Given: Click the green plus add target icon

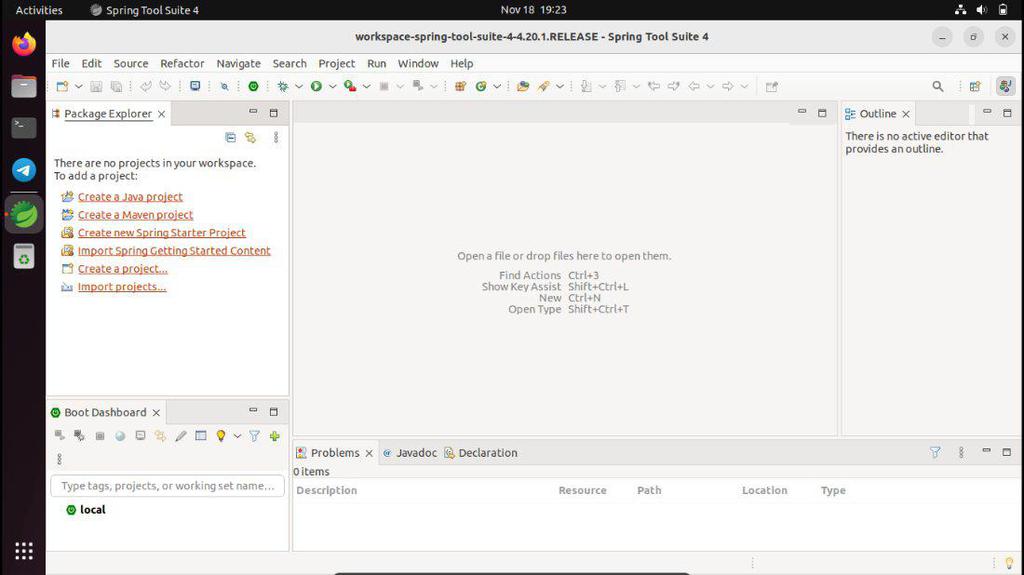Looking at the screenshot, I should click(274, 436).
